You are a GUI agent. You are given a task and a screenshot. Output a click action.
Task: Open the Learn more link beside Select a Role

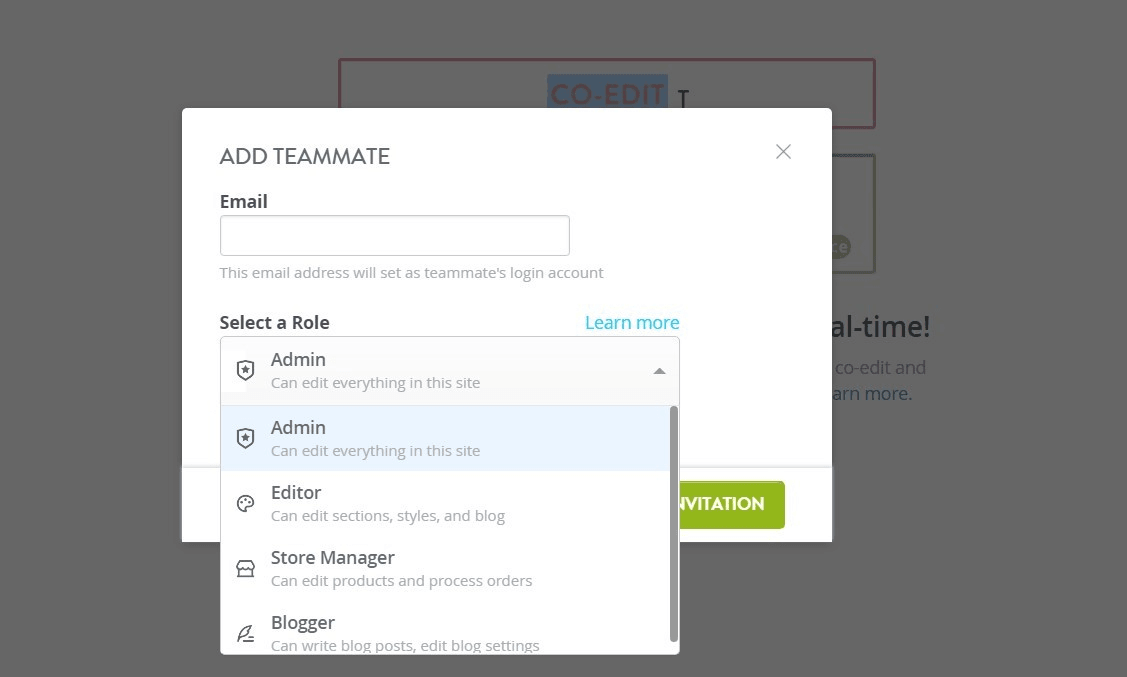click(632, 322)
